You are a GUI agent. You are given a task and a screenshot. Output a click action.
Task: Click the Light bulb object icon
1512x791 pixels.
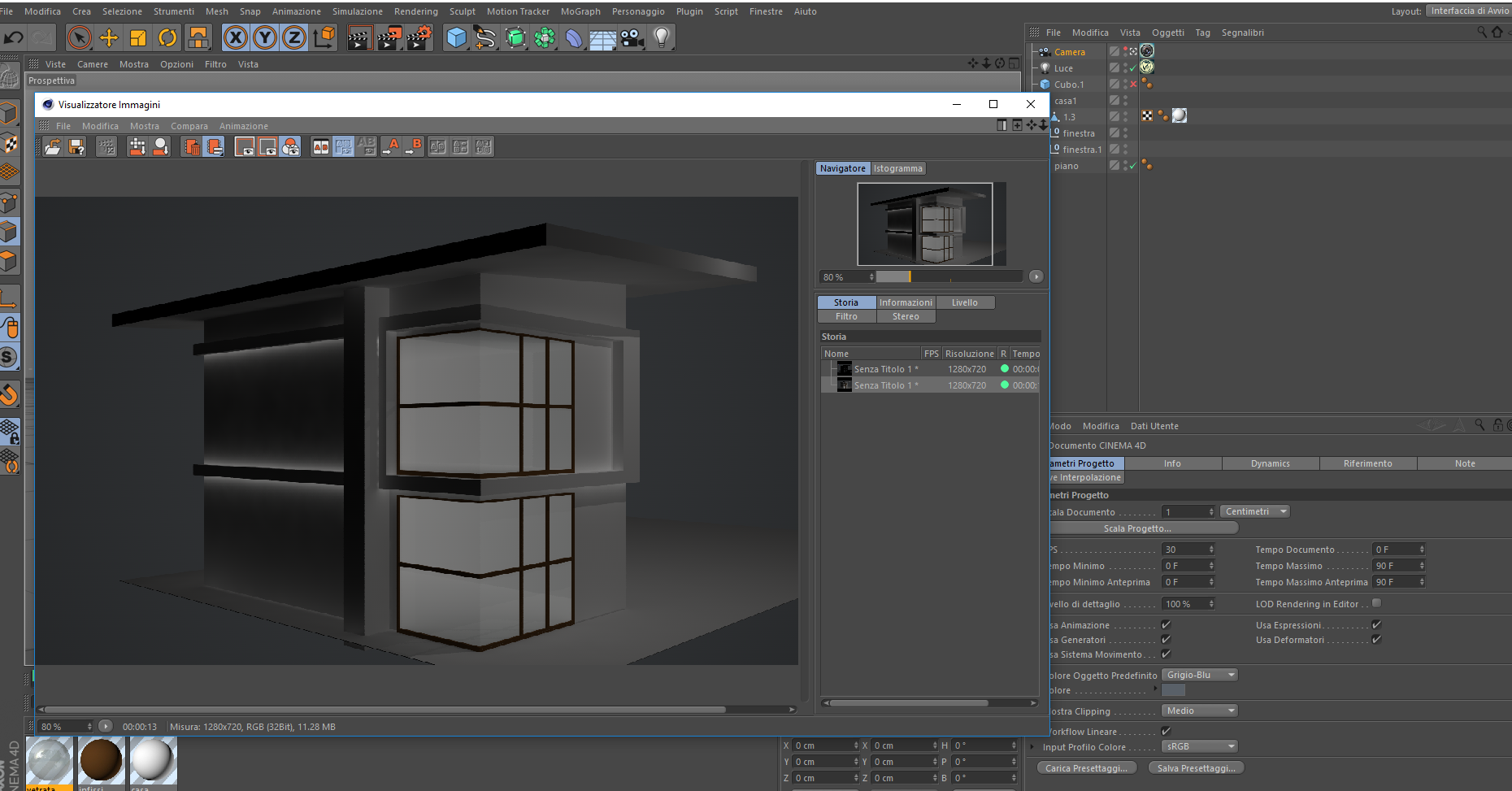662,37
